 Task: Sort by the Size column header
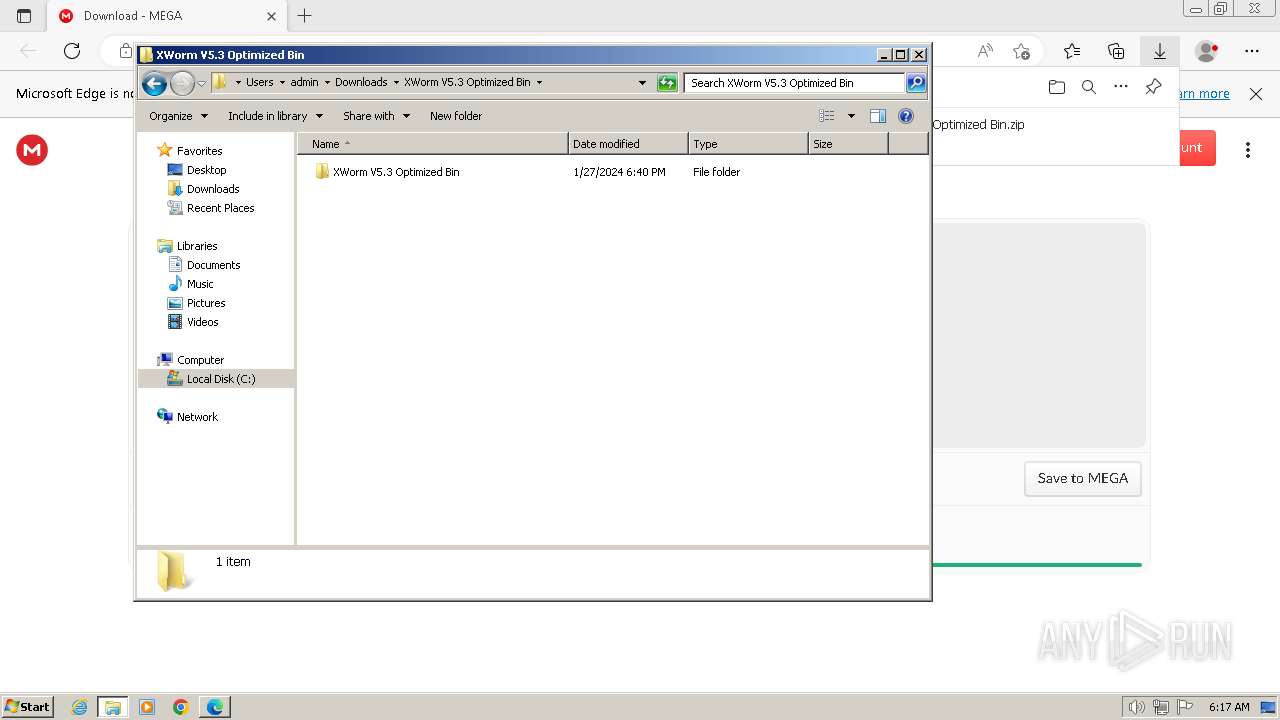848,144
